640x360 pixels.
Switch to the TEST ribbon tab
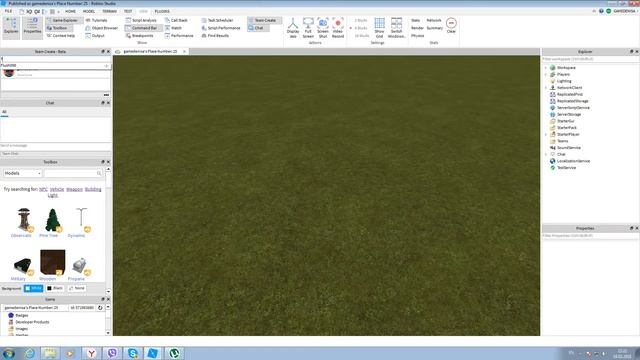coord(128,11)
